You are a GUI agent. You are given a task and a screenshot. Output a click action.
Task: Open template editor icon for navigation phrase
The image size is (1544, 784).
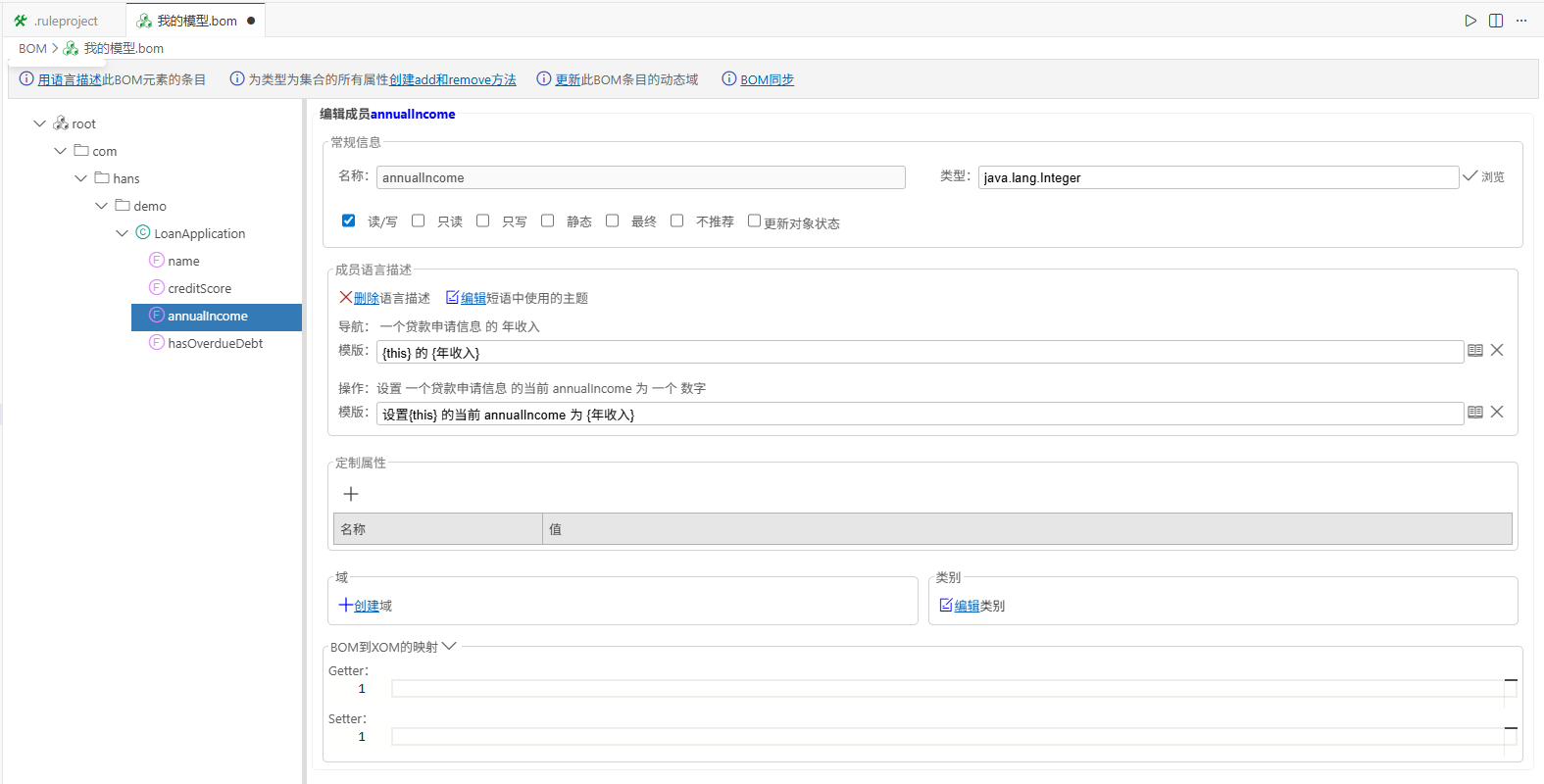tap(1474, 351)
